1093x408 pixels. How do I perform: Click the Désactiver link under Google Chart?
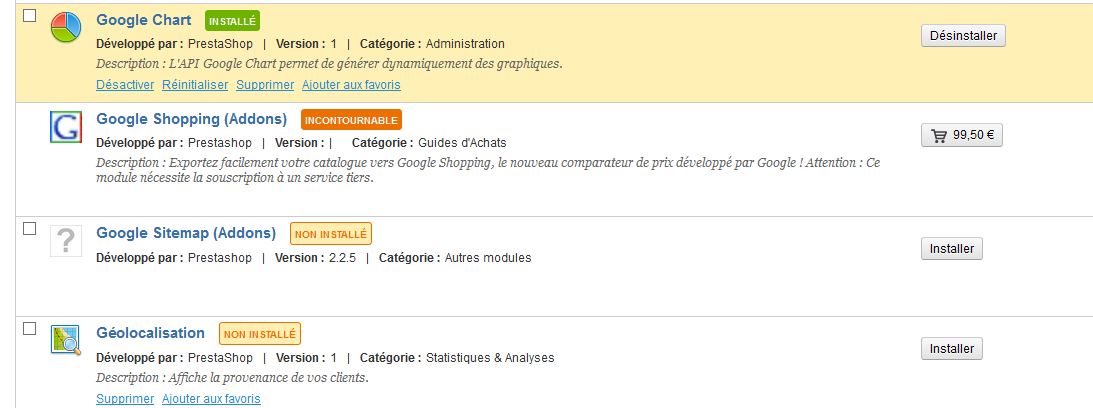click(x=125, y=85)
